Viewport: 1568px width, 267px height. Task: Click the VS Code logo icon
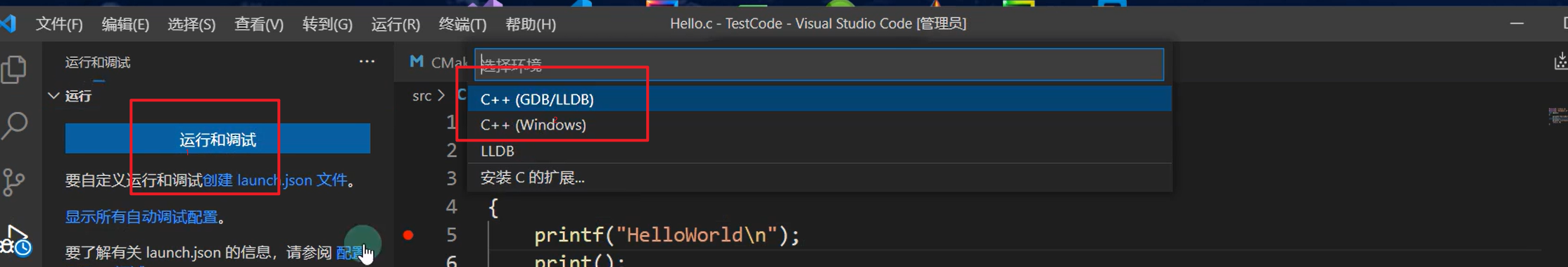click(x=8, y=23)
